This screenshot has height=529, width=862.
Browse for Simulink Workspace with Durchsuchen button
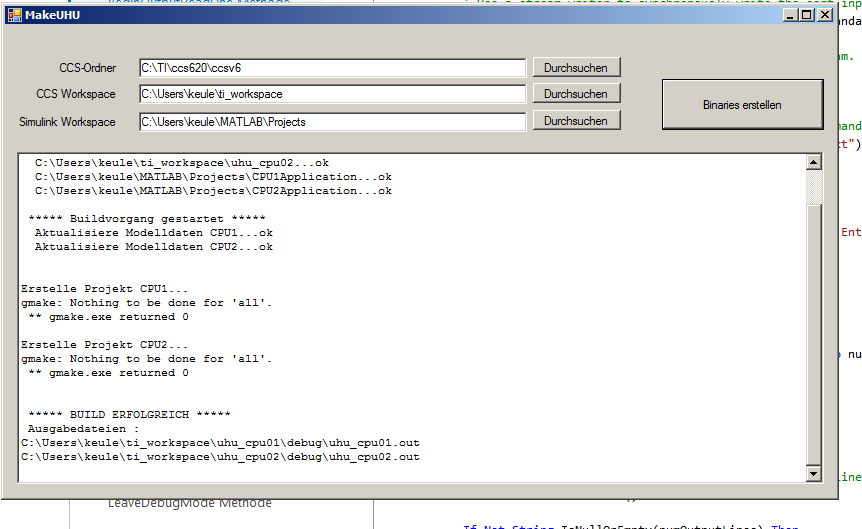click(x=576, y=120)
